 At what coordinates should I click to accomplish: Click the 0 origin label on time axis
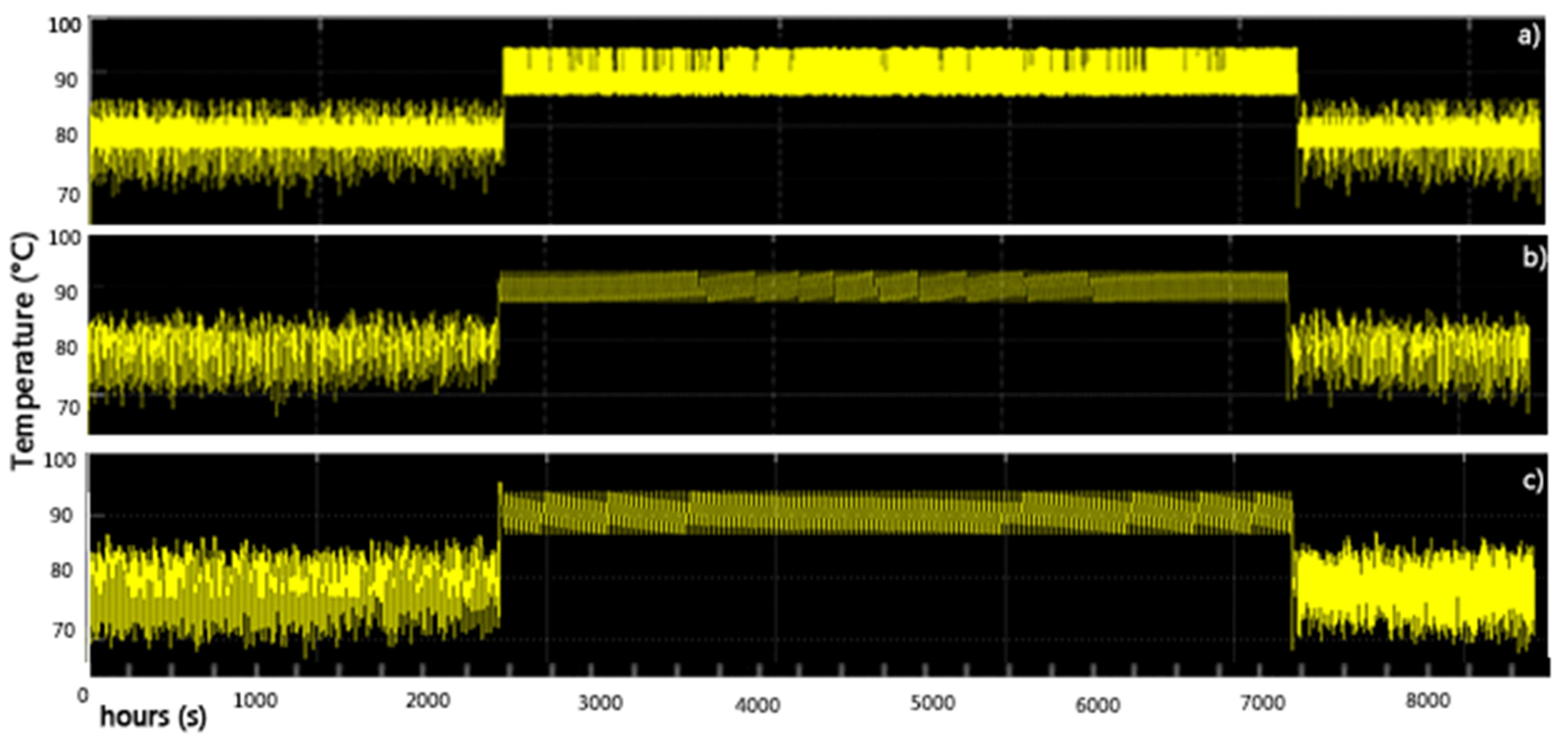click(x=84, y=695)
